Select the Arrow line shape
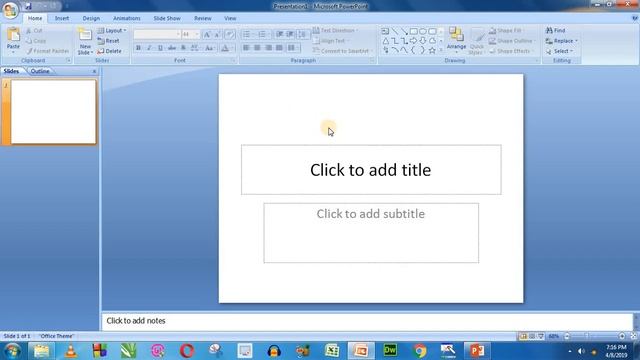 pos(404,31)
